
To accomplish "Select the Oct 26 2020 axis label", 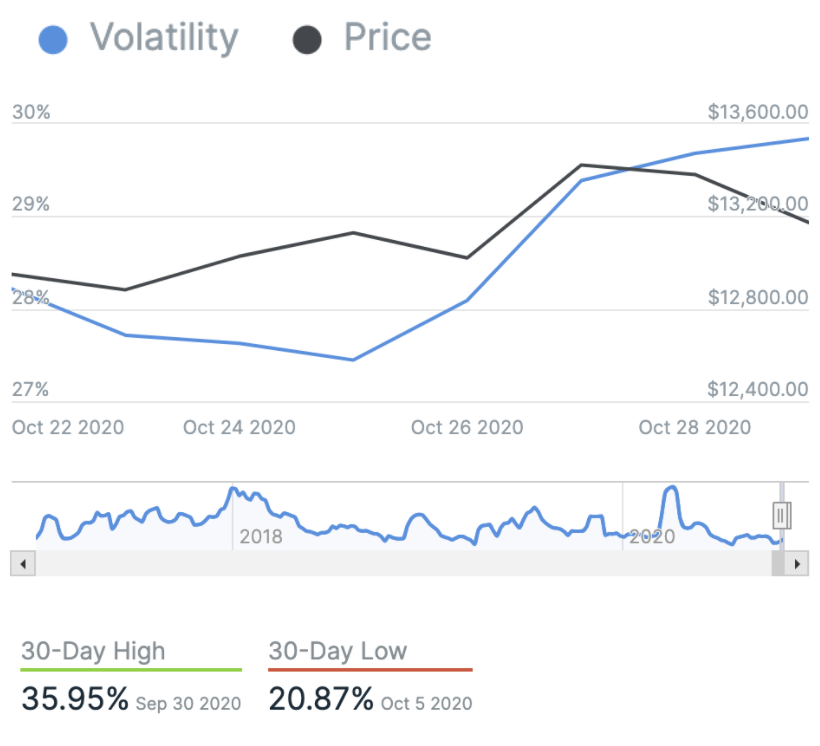I will (467, 428).
